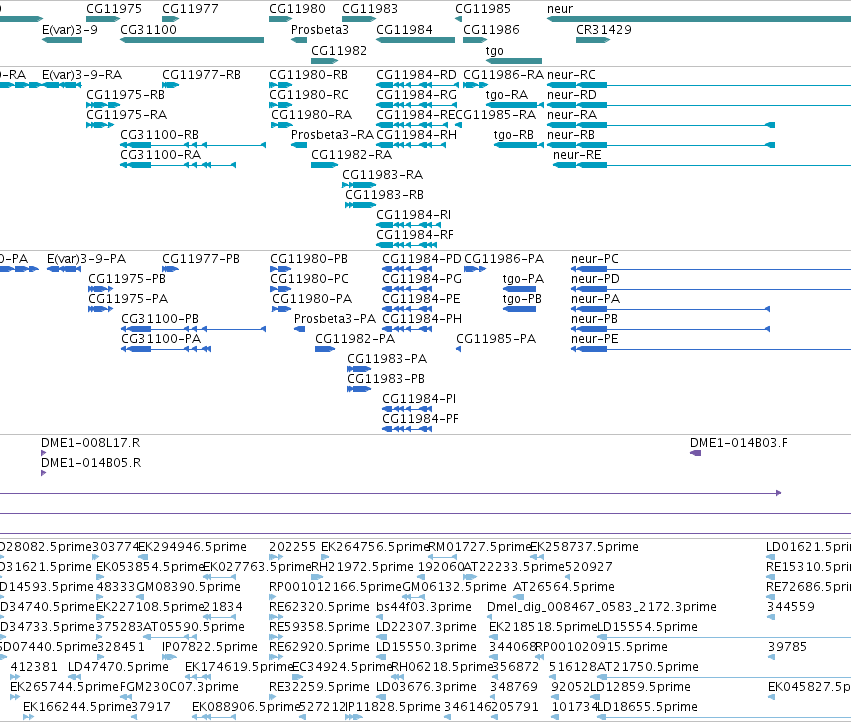Click protein CG11985-PA
This screenshot has height=722, width=851.
[496, 339]
